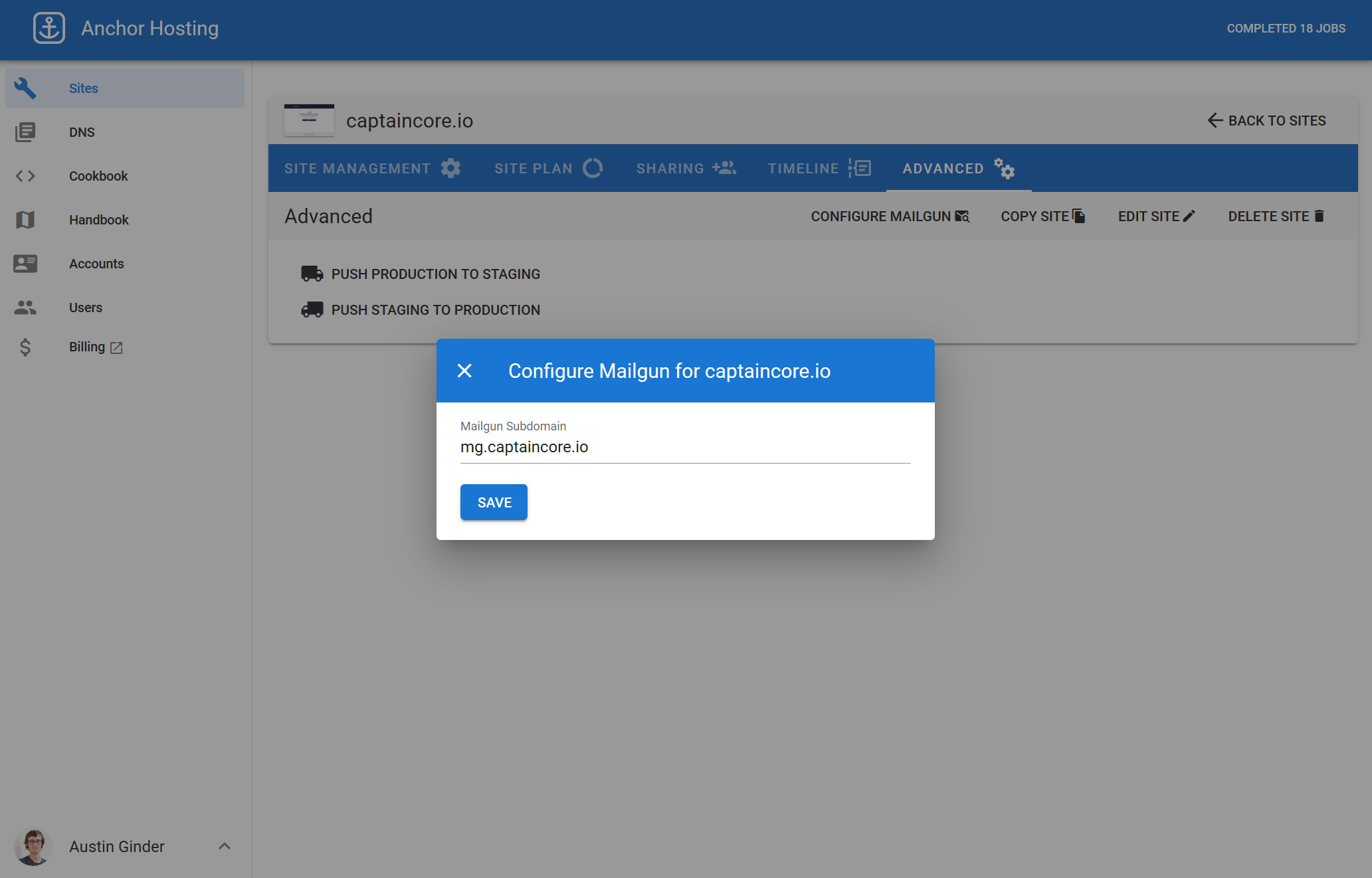Open the Timeline tab
Viewport: 1372px width, 878px height.
coord(819,168)
